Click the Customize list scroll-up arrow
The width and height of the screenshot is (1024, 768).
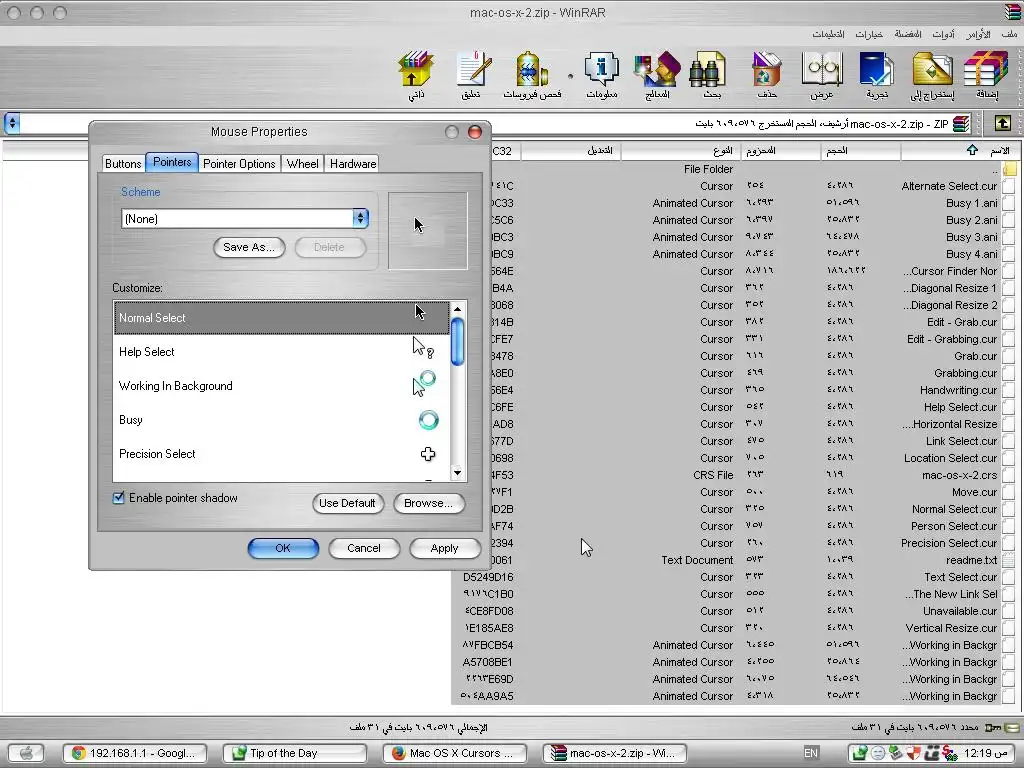click(457, 309)
